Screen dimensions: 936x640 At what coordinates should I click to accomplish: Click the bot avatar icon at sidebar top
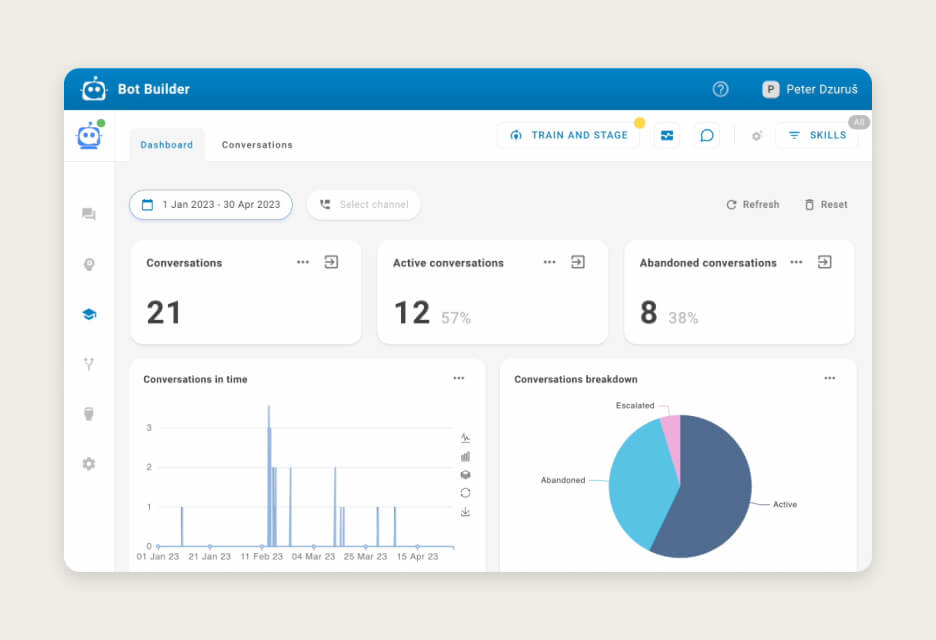pos(89,135)
